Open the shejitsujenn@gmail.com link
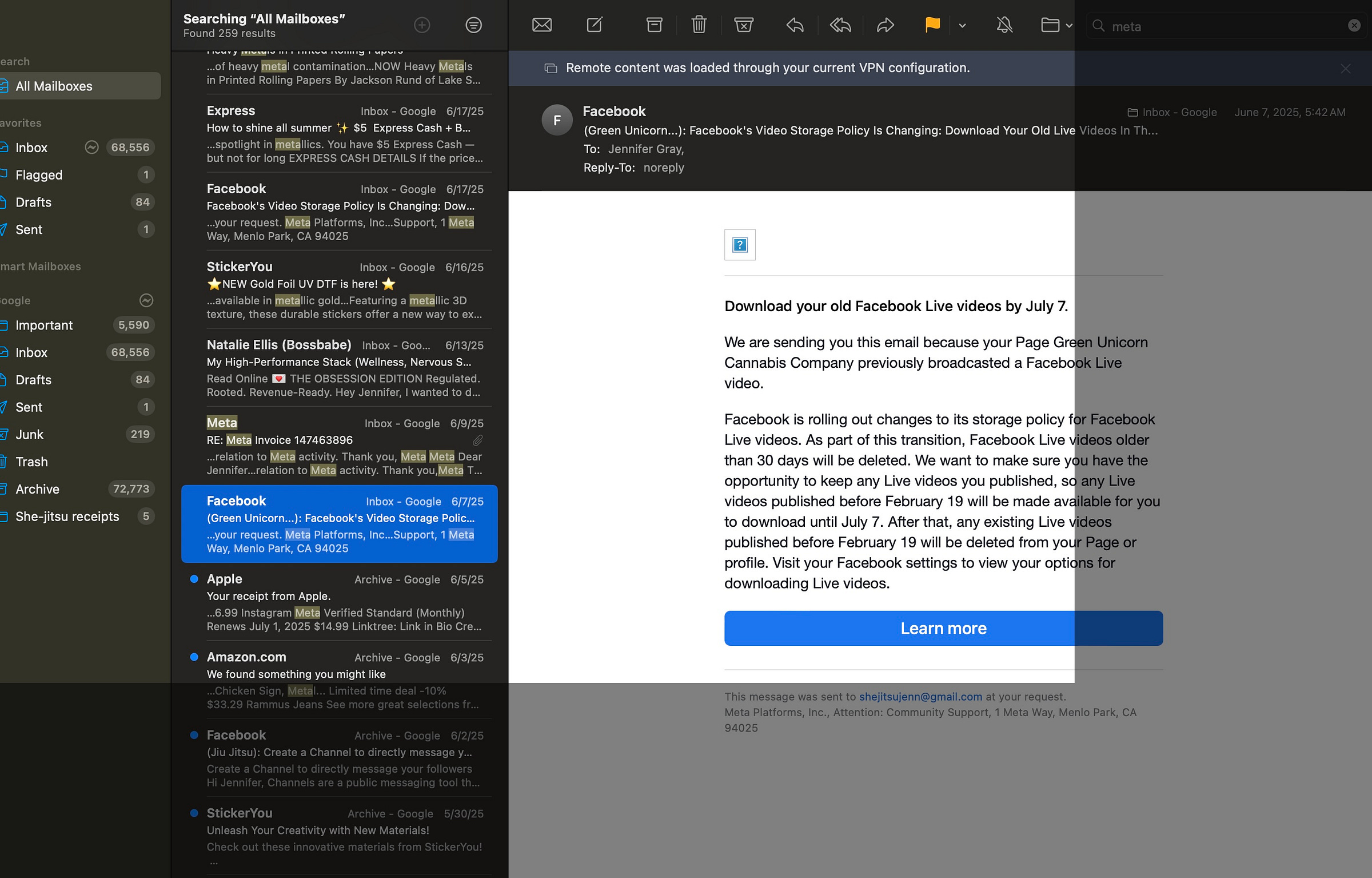This screenshot has height=878, width=1372. pos(920,697)
